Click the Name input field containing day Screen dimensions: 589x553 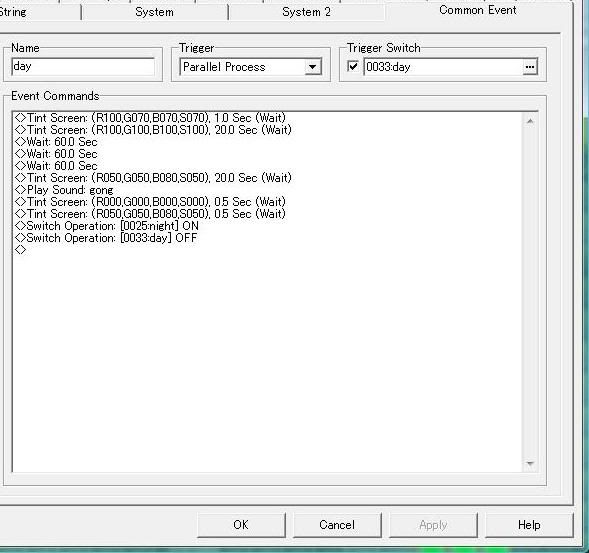(x=83, y=66)
